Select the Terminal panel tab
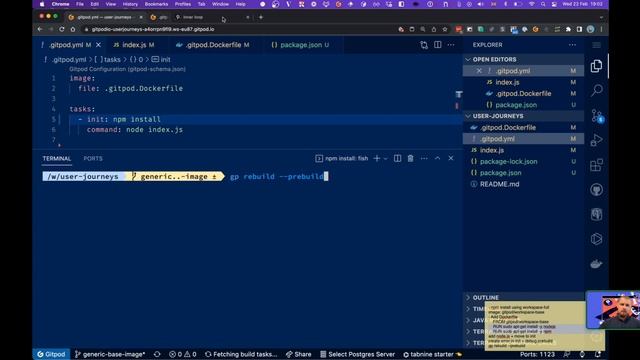 tap(57, 158)
